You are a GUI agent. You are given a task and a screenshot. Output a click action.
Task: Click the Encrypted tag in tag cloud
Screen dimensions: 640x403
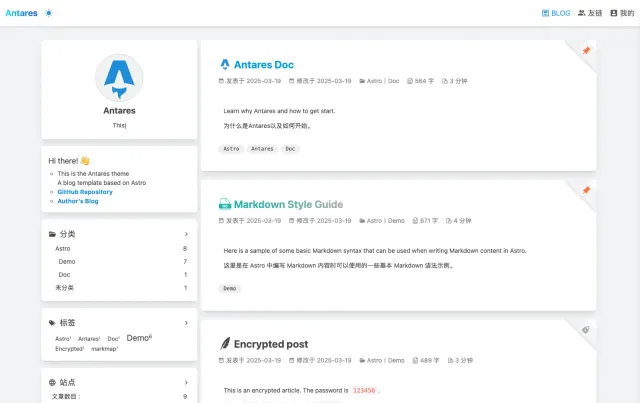click(x=70, y=349)
